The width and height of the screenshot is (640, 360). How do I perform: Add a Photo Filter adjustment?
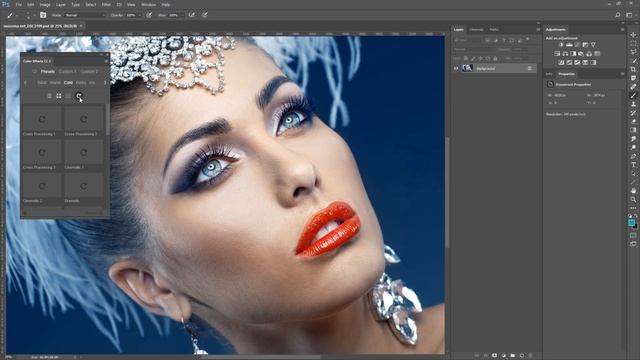click(581, 54)
